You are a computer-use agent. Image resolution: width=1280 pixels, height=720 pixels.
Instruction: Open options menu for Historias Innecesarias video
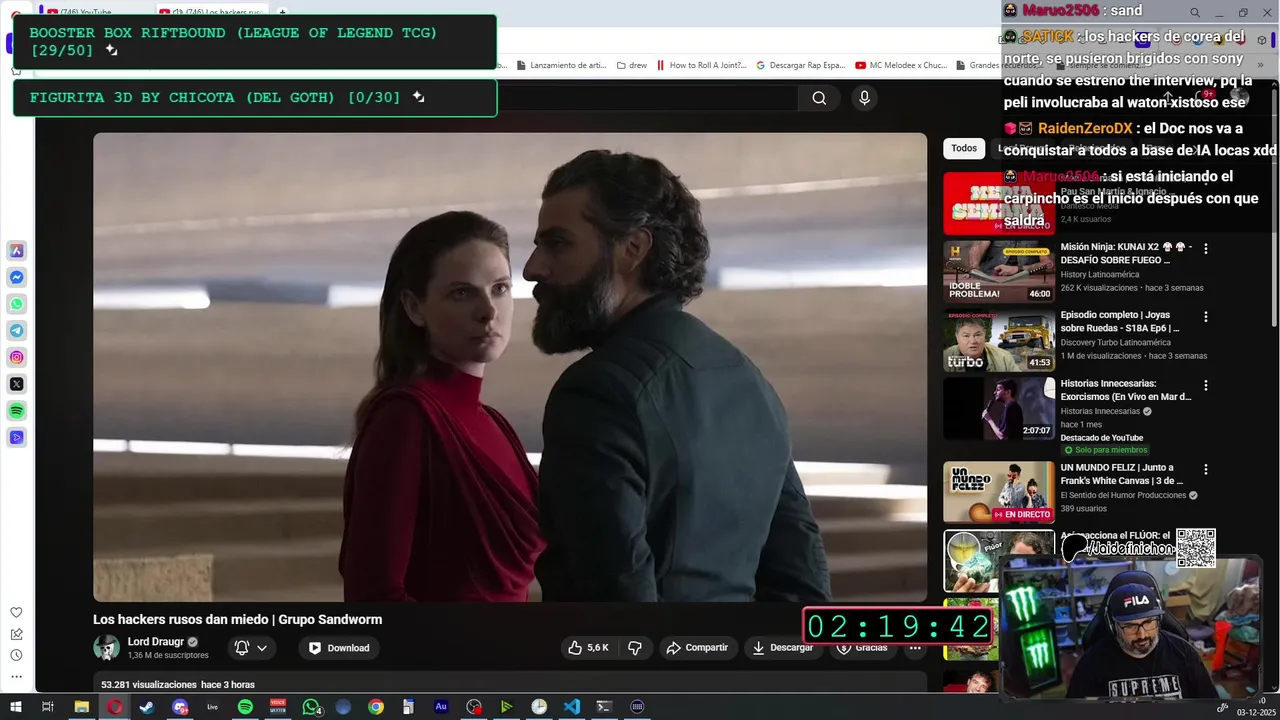click(x=1206, y=385)
